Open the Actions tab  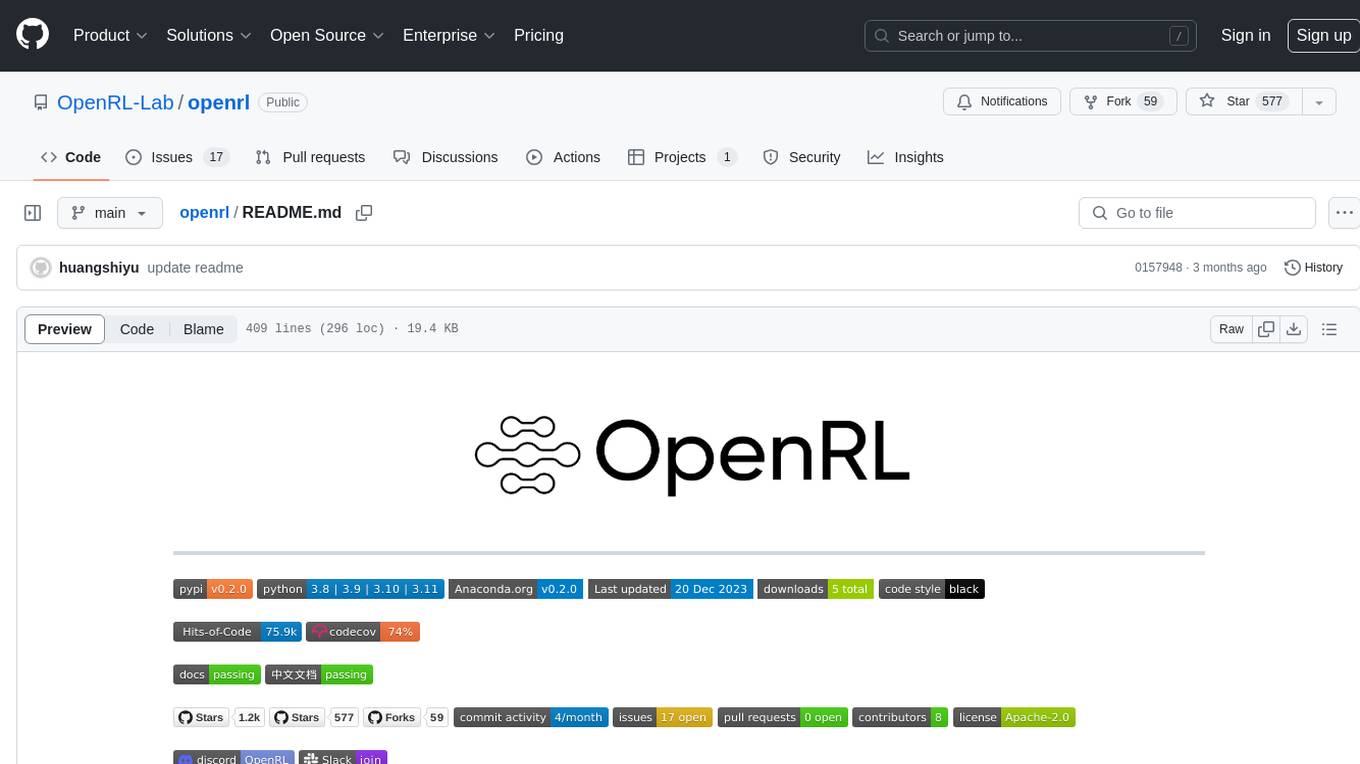[563, 157]
